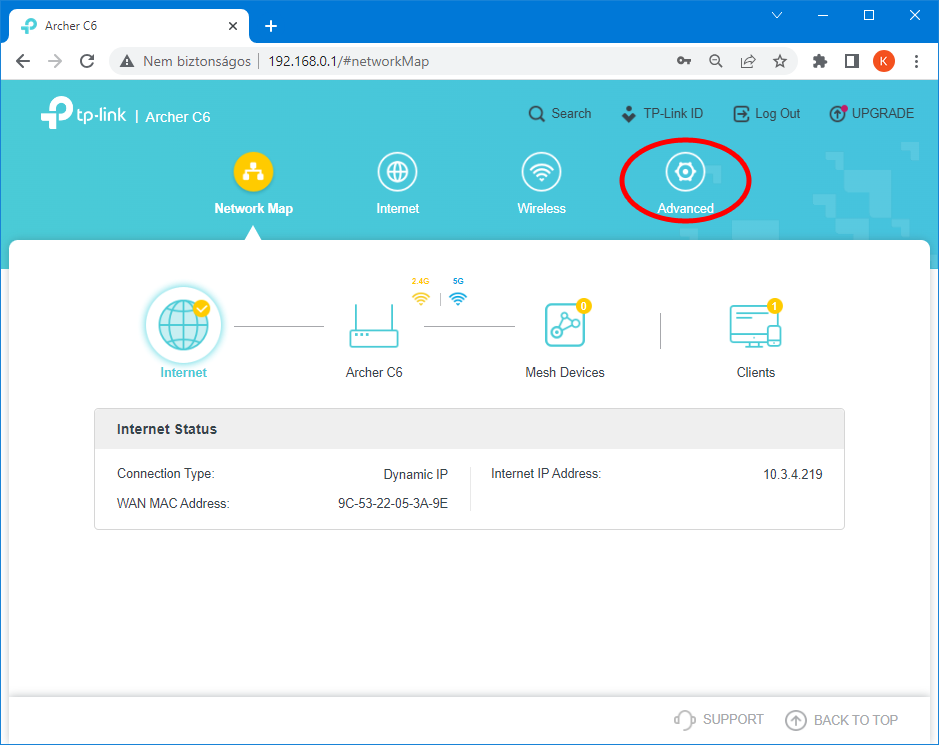The image size is (939, 745).
Task: Open the Chrome three-dot menu
Action: coord(916,61)
